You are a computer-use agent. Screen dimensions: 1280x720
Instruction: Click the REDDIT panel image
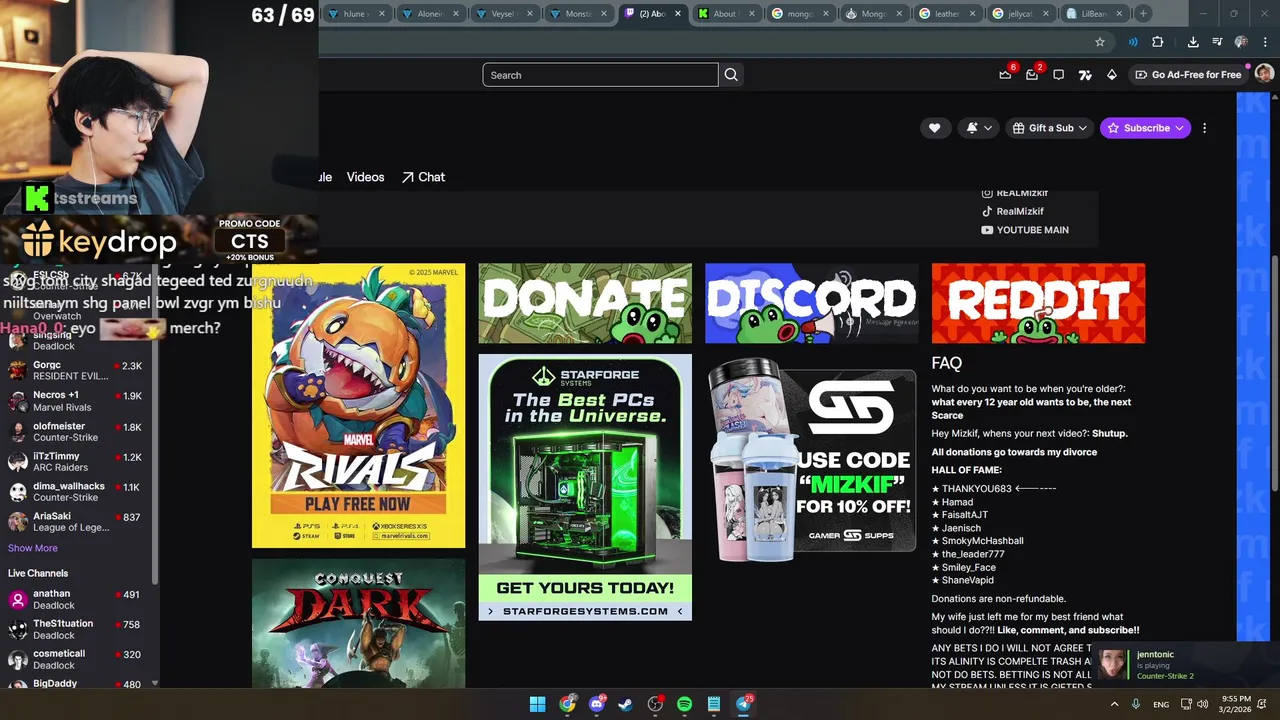point(1038,304)
